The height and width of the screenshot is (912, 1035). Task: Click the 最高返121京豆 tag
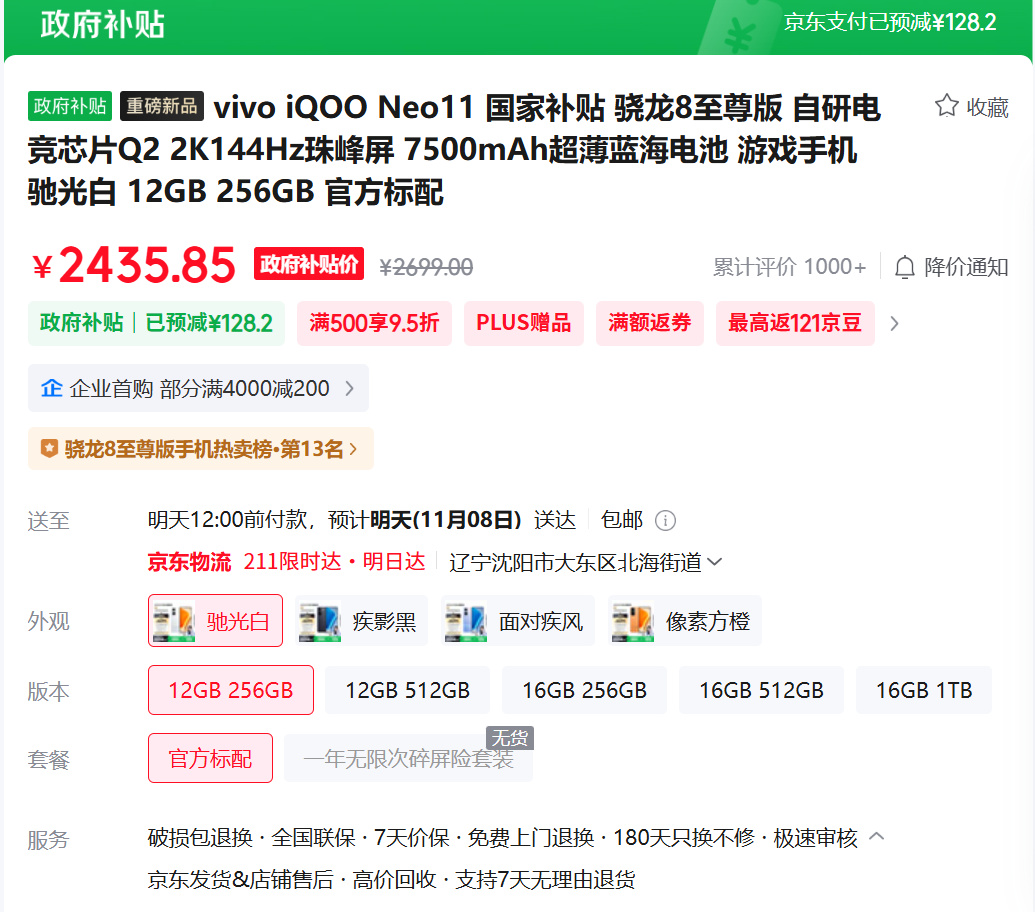tap(795, 323)
